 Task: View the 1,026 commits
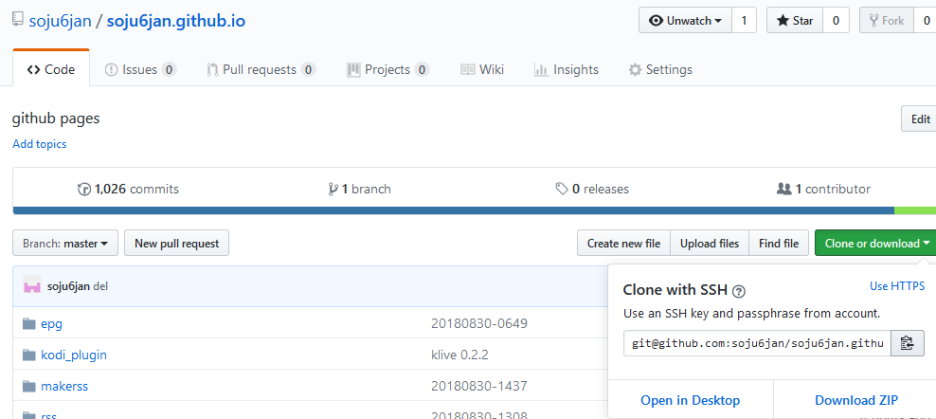pyautogui.click(x=128, y=189)
